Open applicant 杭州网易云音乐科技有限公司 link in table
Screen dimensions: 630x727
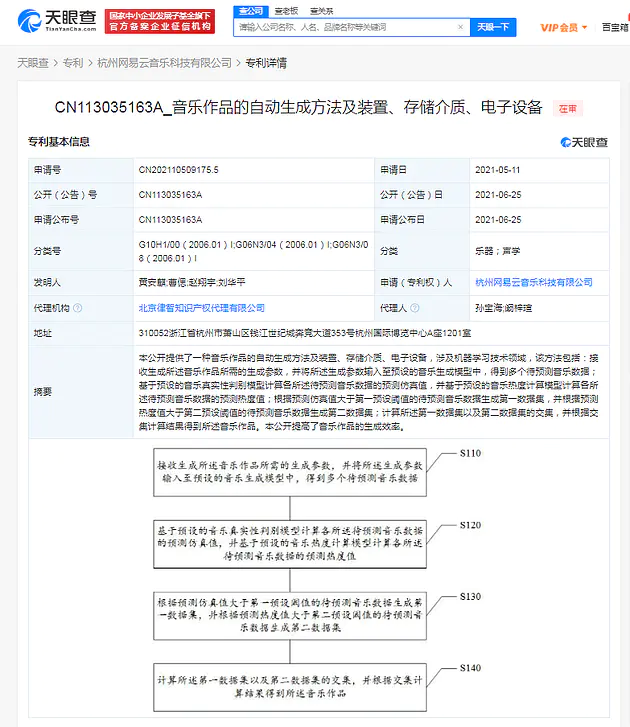click(534, 282)
